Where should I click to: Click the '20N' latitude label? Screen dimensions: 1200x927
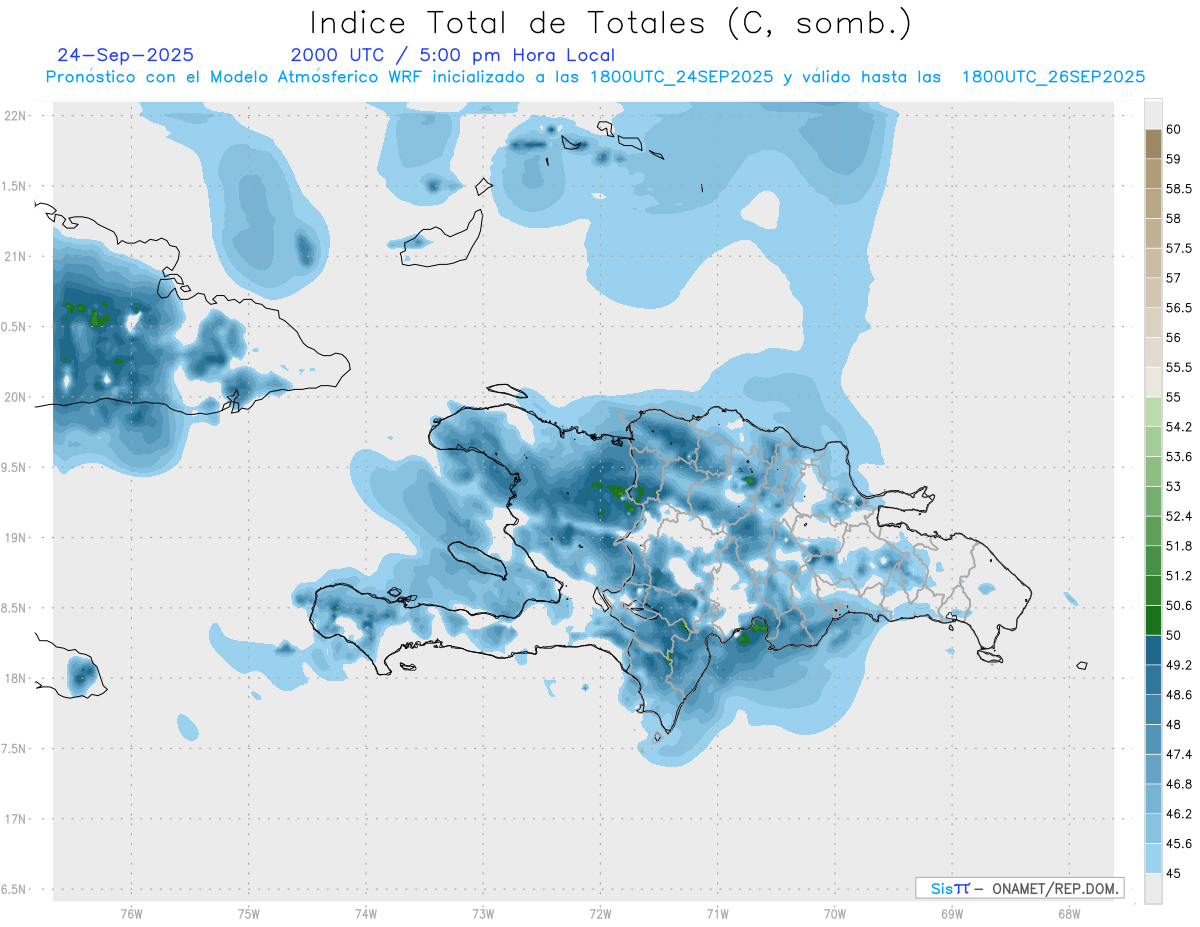click(16, 397)
